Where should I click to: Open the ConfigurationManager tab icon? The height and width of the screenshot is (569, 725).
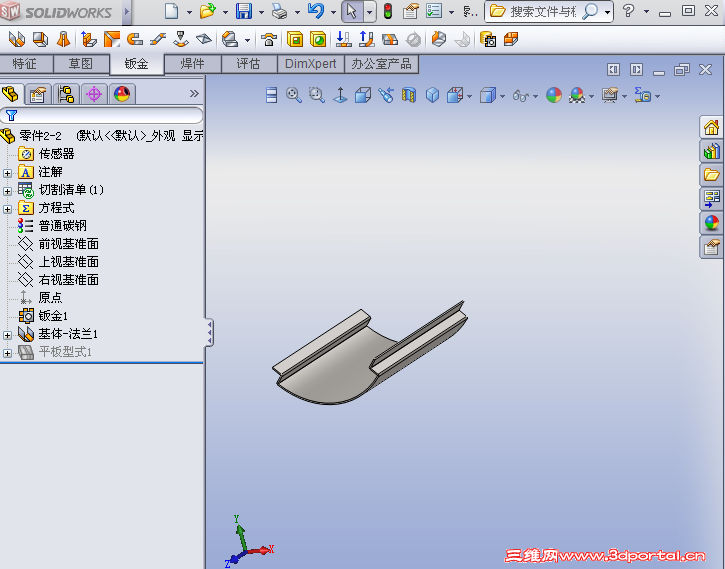[66, 94]
